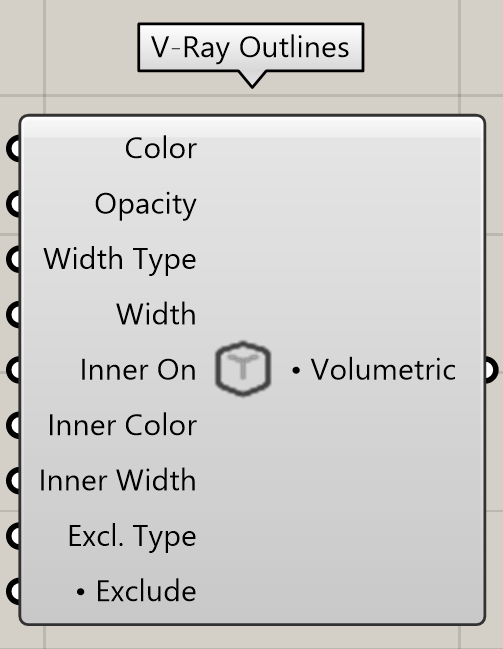Click the Exclude input grip
This screenshot has height=649, width=503.
[x=14, y=591]
